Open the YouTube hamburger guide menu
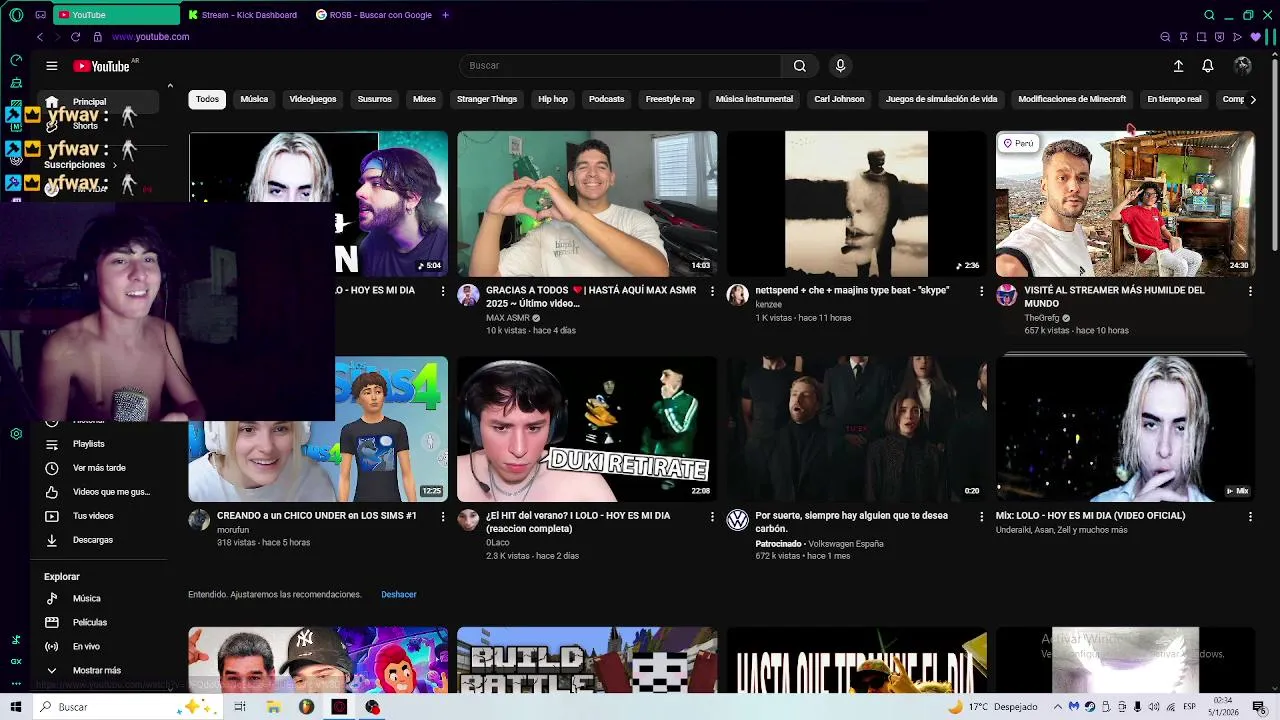Image resolution: width=1280 pixels, height=720 pixels. pyautogui.click(x=51, y=66)
